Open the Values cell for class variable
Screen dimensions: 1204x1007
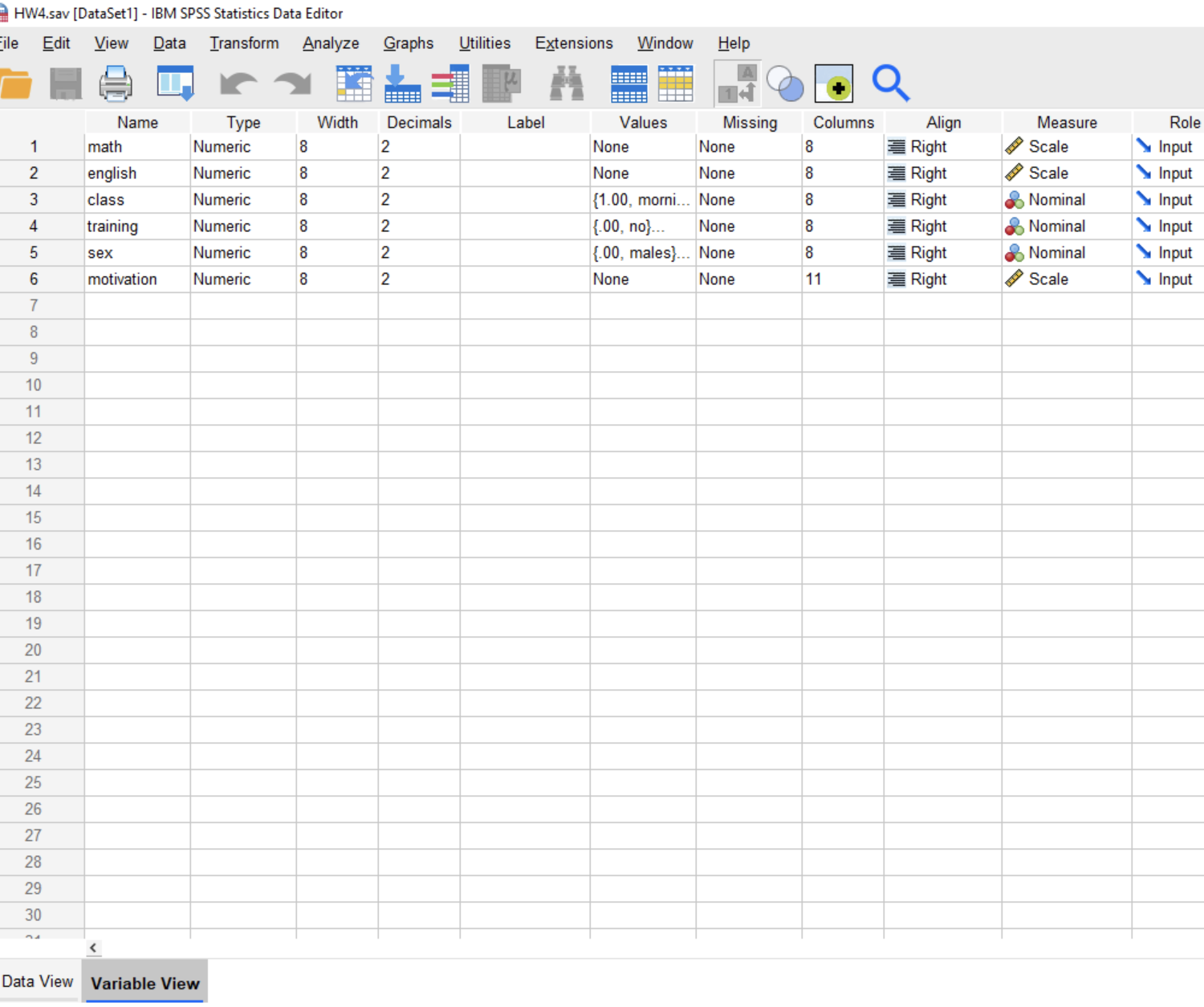[x=642, y=199]
